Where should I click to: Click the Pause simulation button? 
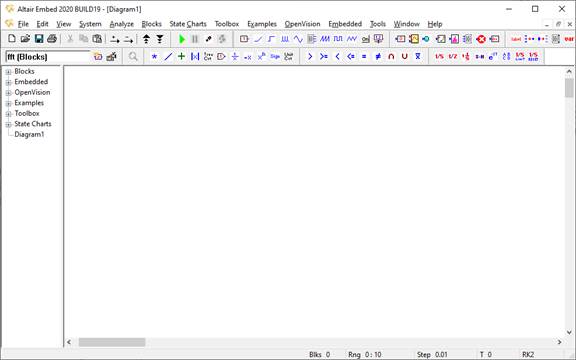pyautogui.click(x=195, y=39)
